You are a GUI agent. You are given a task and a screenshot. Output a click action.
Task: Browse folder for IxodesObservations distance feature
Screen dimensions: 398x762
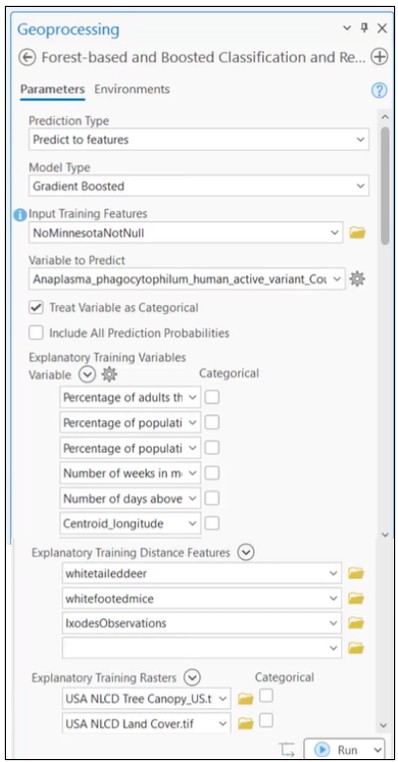[x=356, y=623]
